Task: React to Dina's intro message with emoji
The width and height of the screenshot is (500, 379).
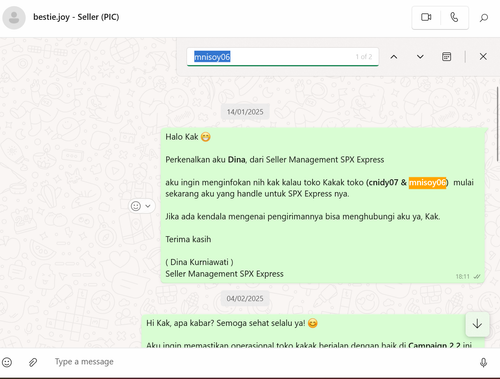Action: tap(136, 206)
